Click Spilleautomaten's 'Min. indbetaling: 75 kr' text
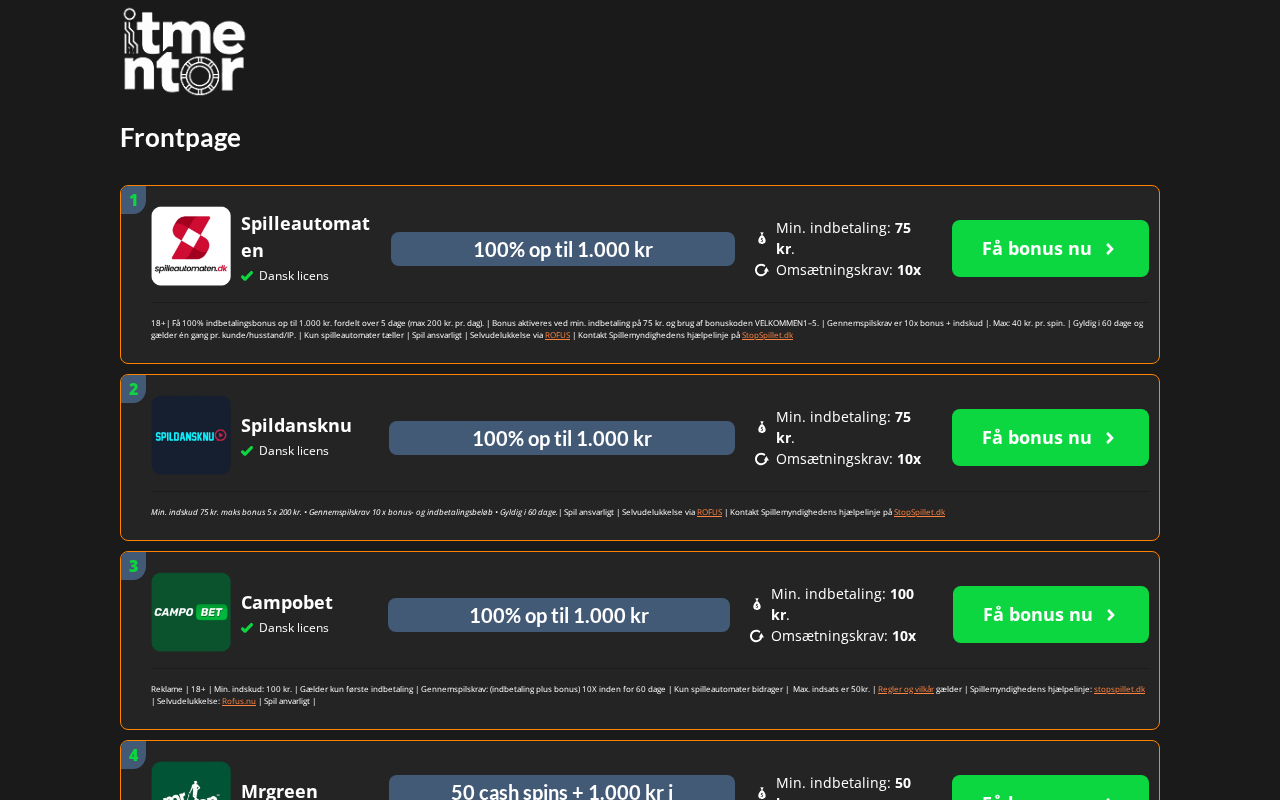This screenshot has width=1280, height=800. [843, 238]
